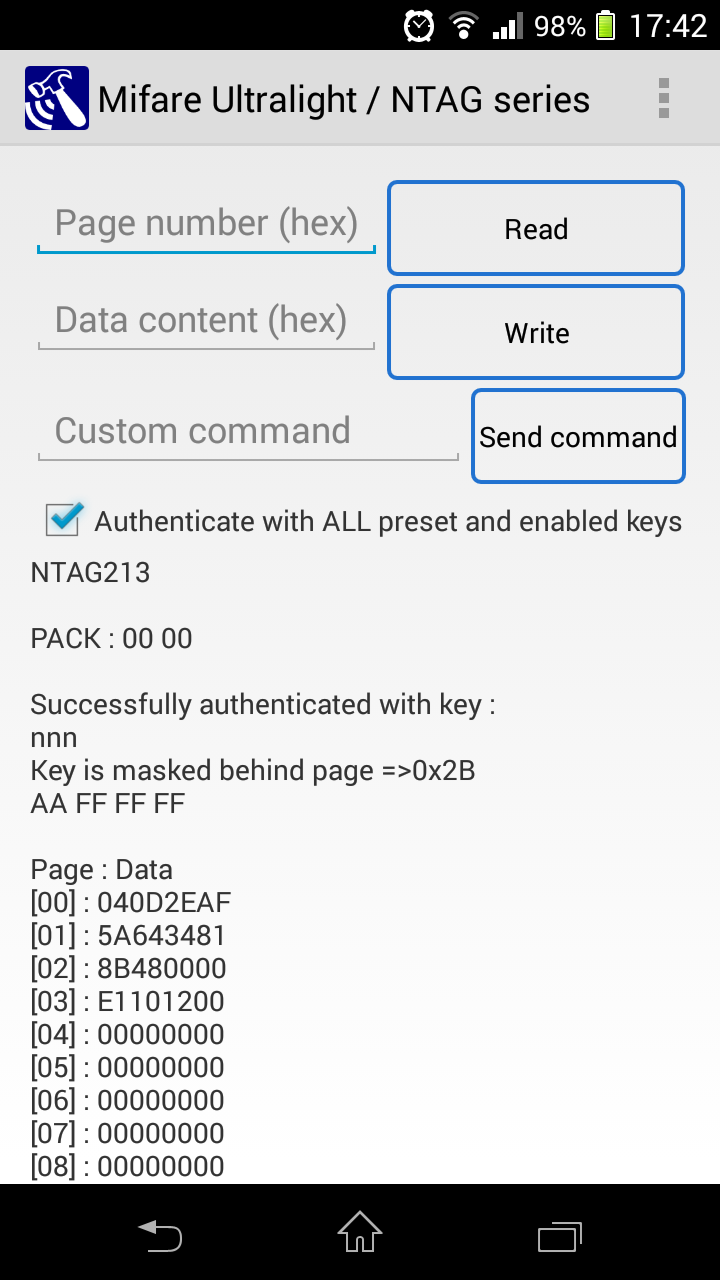Tap the 17:42 clock in status bar
720x1280 pixels.
click(668, 25)
